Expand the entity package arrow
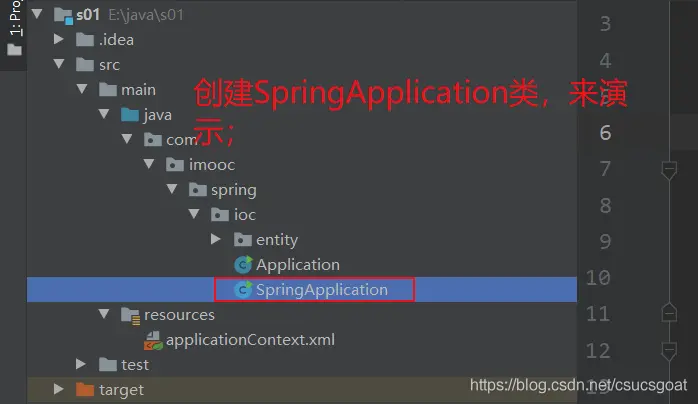The width and height of the screenshot is (698, 404). coord(216,239)
